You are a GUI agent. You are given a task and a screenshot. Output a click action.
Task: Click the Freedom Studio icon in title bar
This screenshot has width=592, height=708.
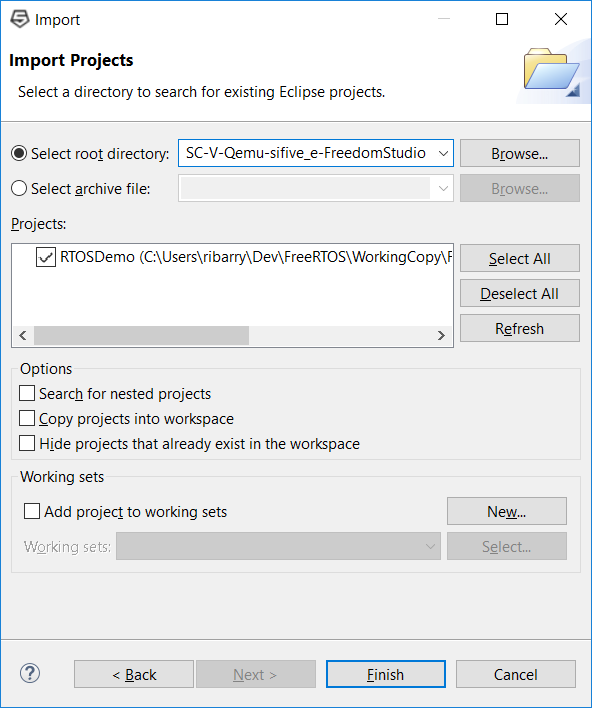(19, 19)
